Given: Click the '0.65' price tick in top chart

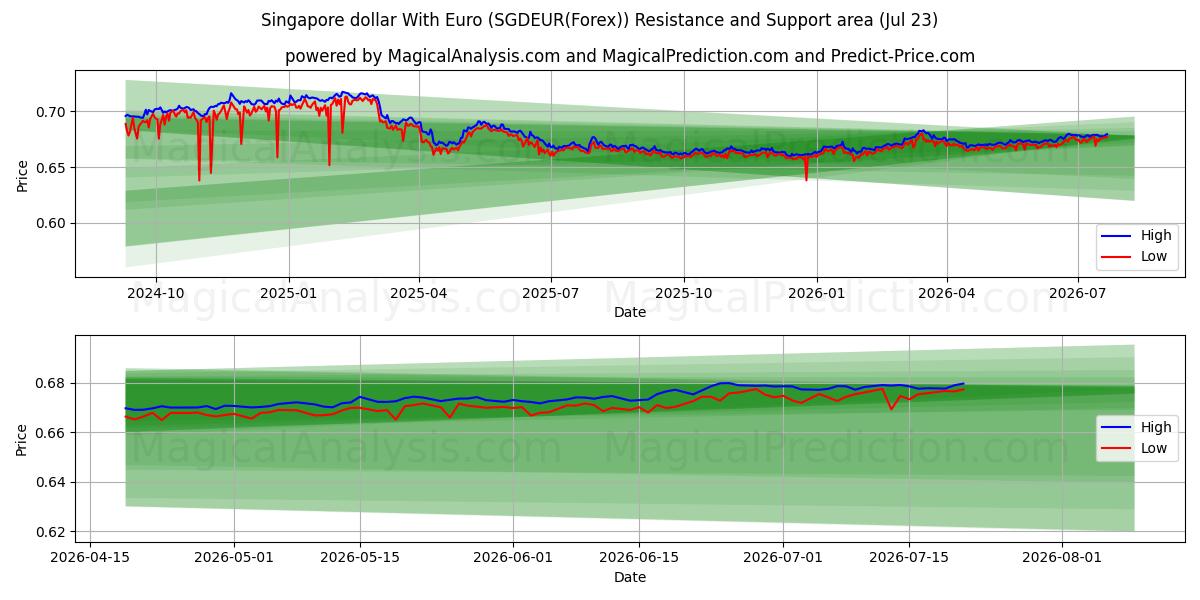Looking at the screenshot, I should pos(52,168).
